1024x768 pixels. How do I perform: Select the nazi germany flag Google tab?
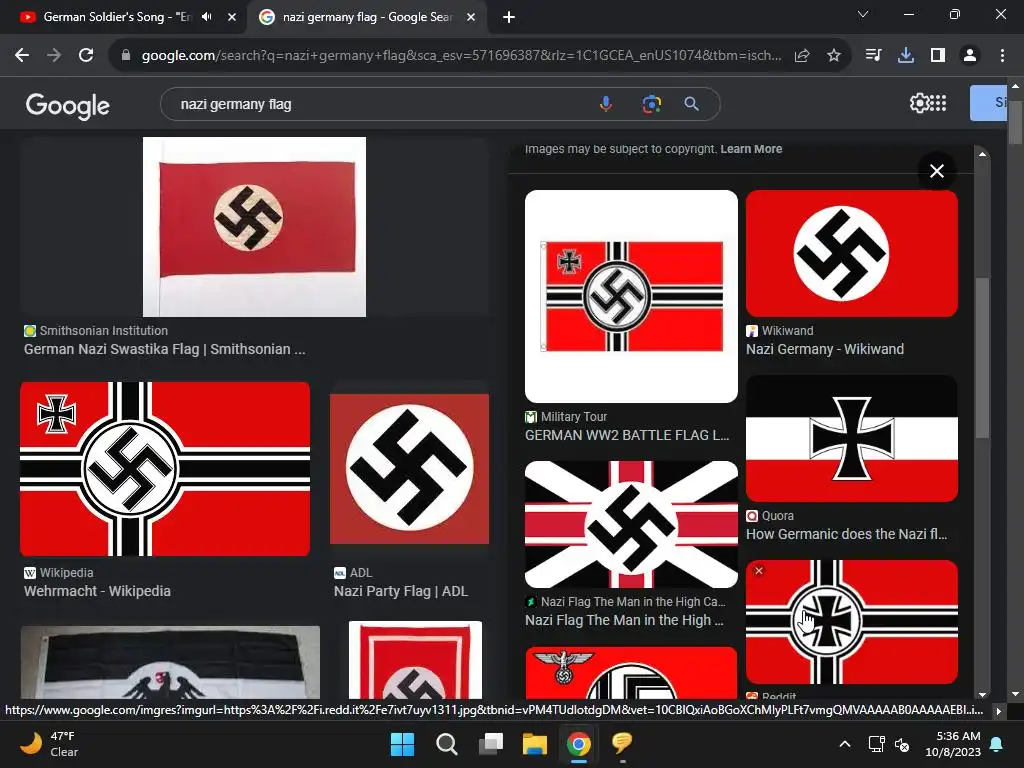tap(367, 17)
